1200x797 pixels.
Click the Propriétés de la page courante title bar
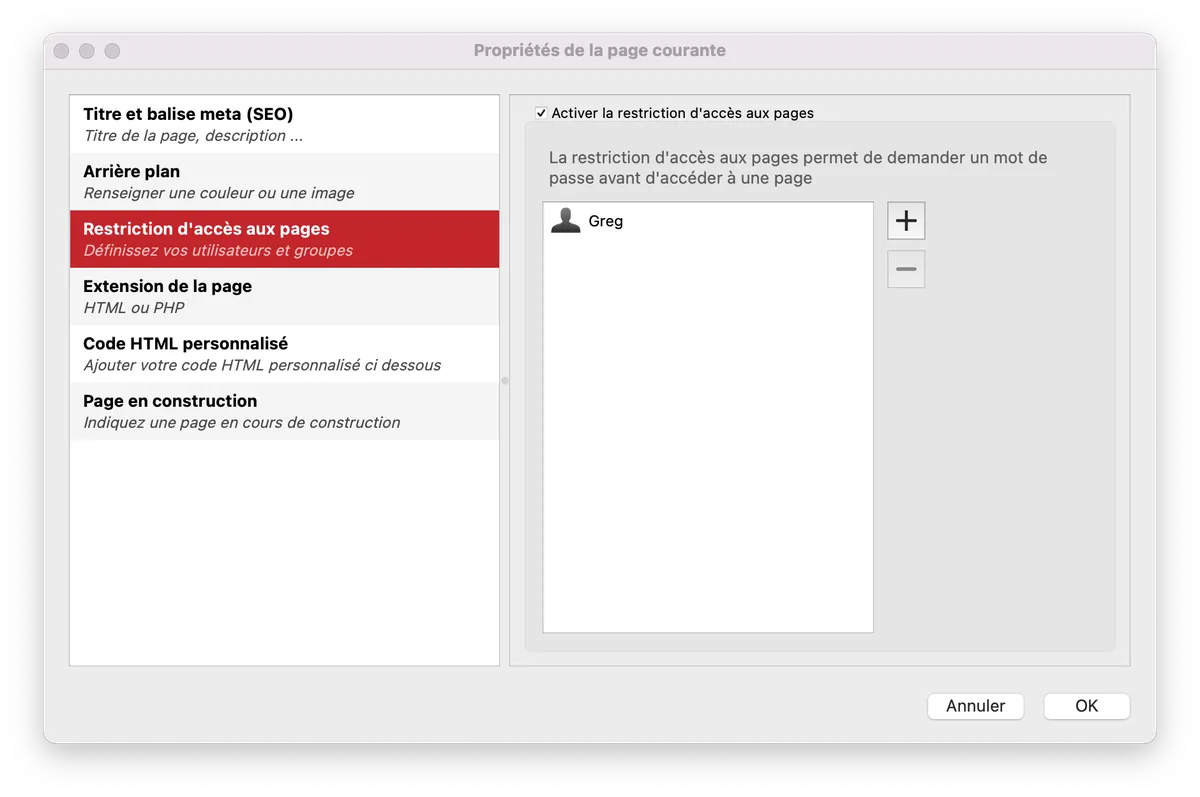pos(600,50)
